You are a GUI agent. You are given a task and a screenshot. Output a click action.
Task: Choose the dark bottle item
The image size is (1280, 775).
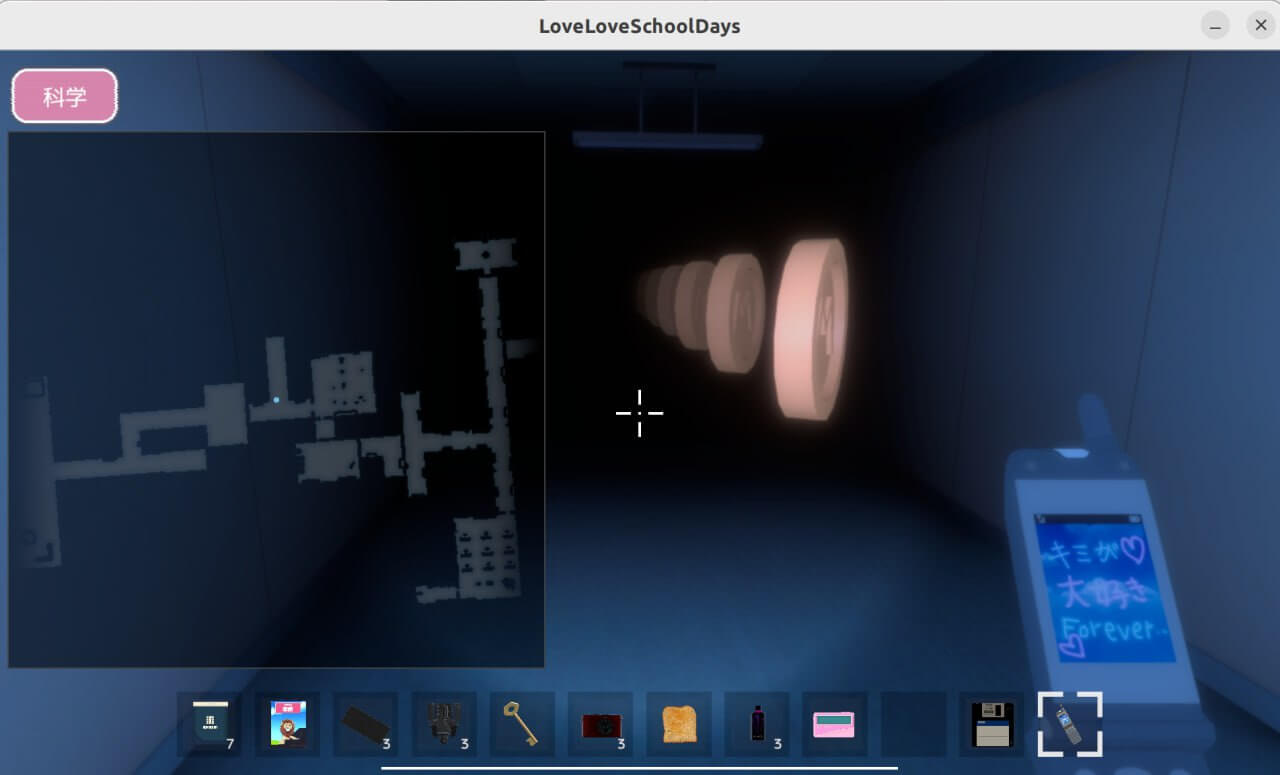[757, 724]
